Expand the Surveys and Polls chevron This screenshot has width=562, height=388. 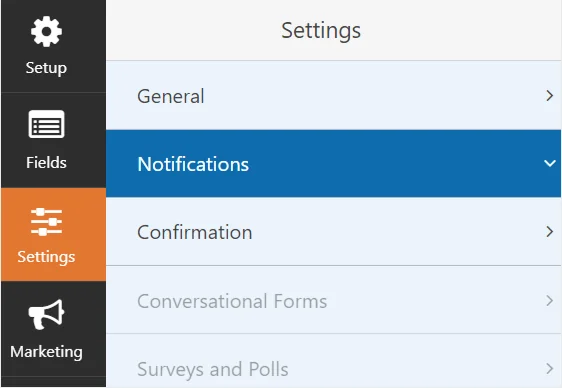549,369
